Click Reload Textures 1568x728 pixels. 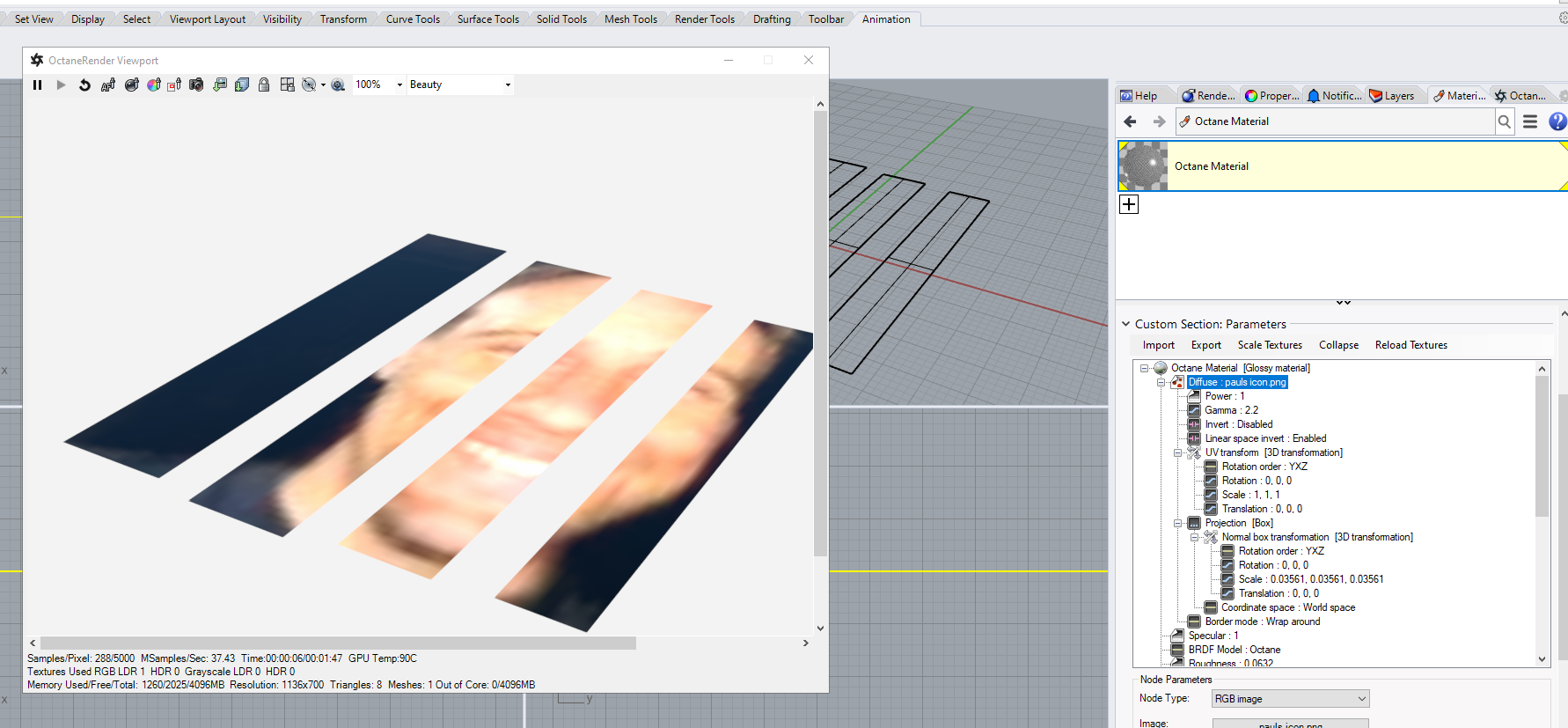pos(1411,345)
